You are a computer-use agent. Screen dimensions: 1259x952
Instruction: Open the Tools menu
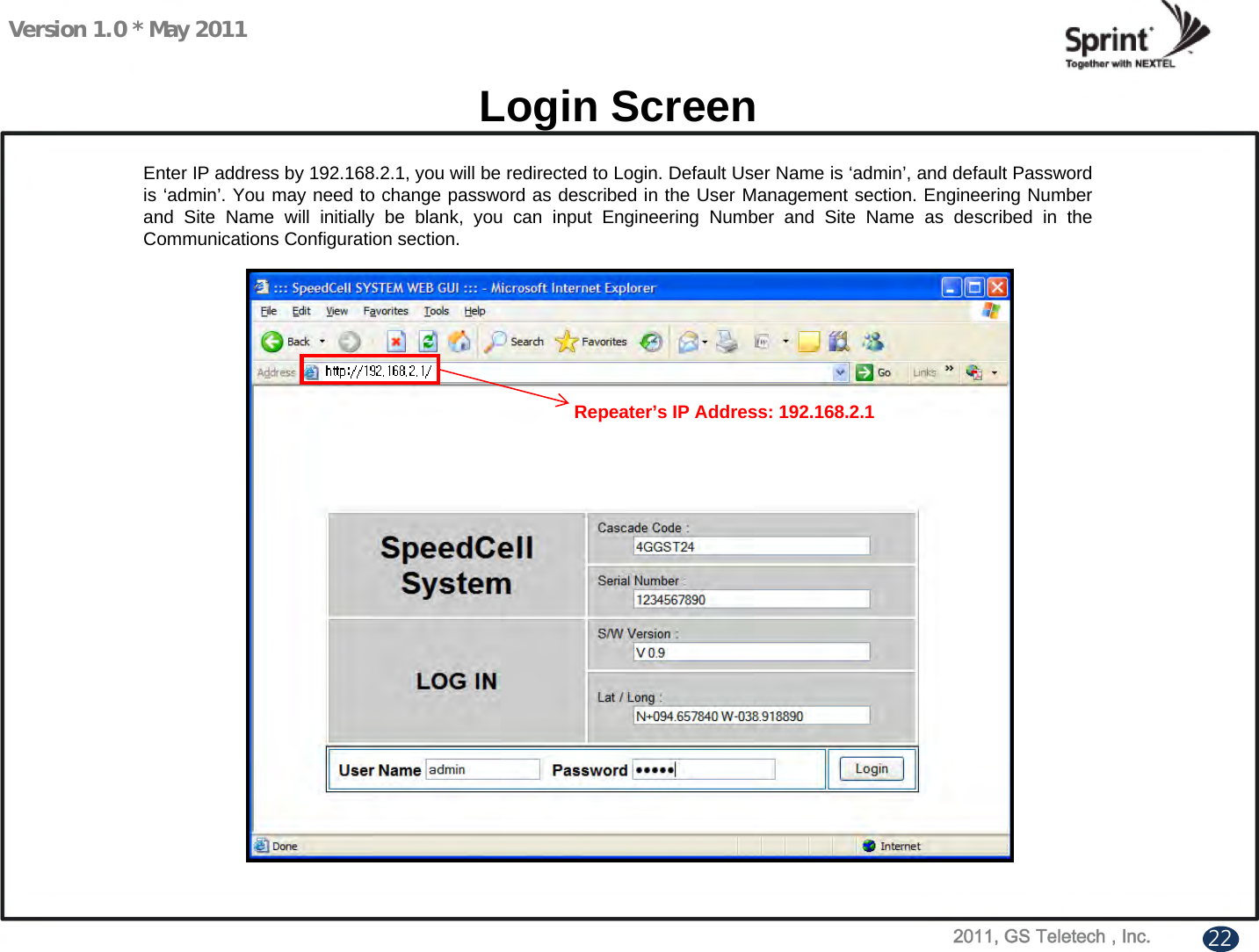(436, 311)
